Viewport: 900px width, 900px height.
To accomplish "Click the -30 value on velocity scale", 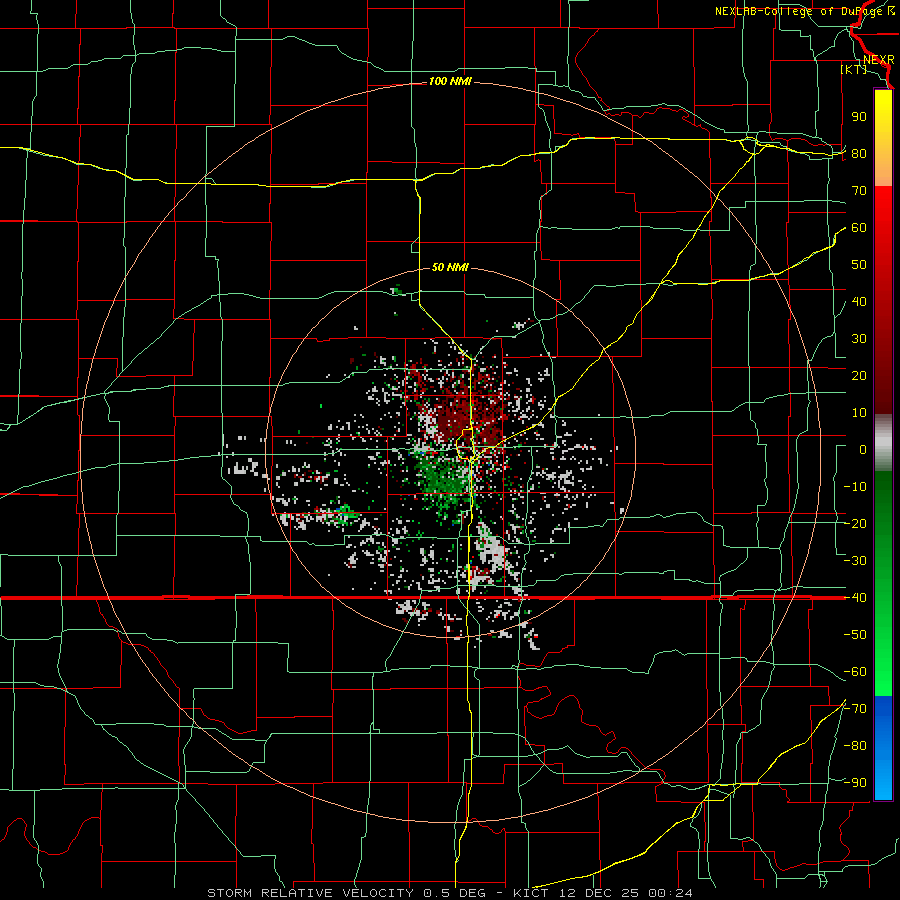I will click(x=855, y=561).
